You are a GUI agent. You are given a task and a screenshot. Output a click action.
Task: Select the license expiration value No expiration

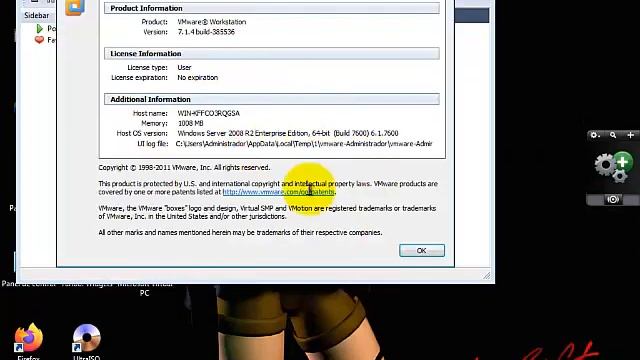click(x=198, y=78)
